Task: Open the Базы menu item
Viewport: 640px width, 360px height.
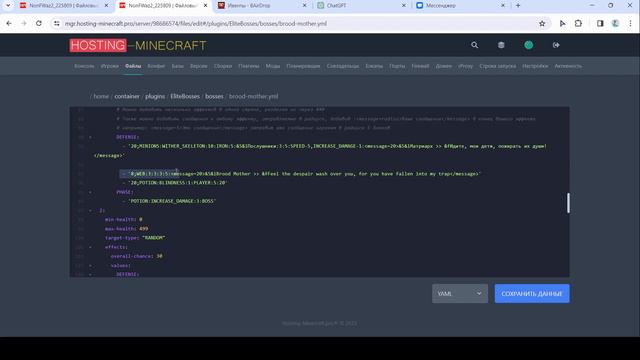Action: coord(178,66)
